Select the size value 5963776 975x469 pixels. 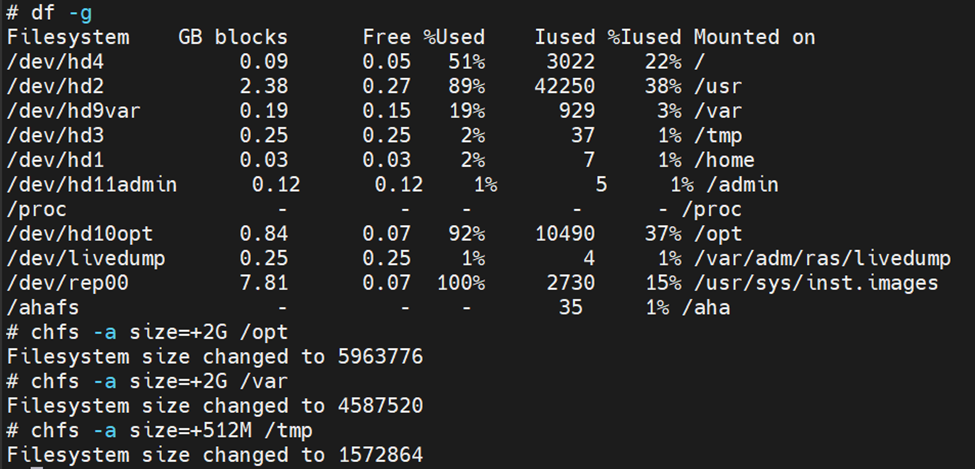(x=381, y=357)
